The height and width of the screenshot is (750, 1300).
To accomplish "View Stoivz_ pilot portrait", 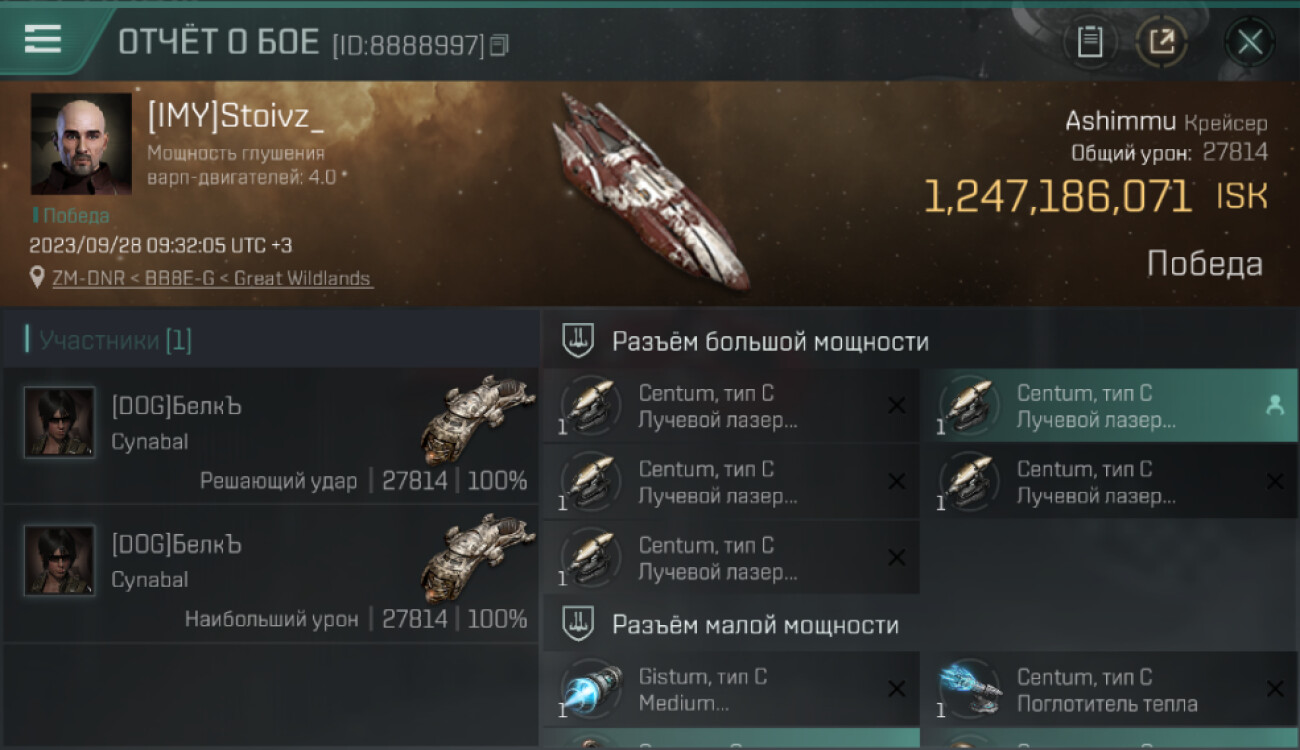I will point(81,144).
